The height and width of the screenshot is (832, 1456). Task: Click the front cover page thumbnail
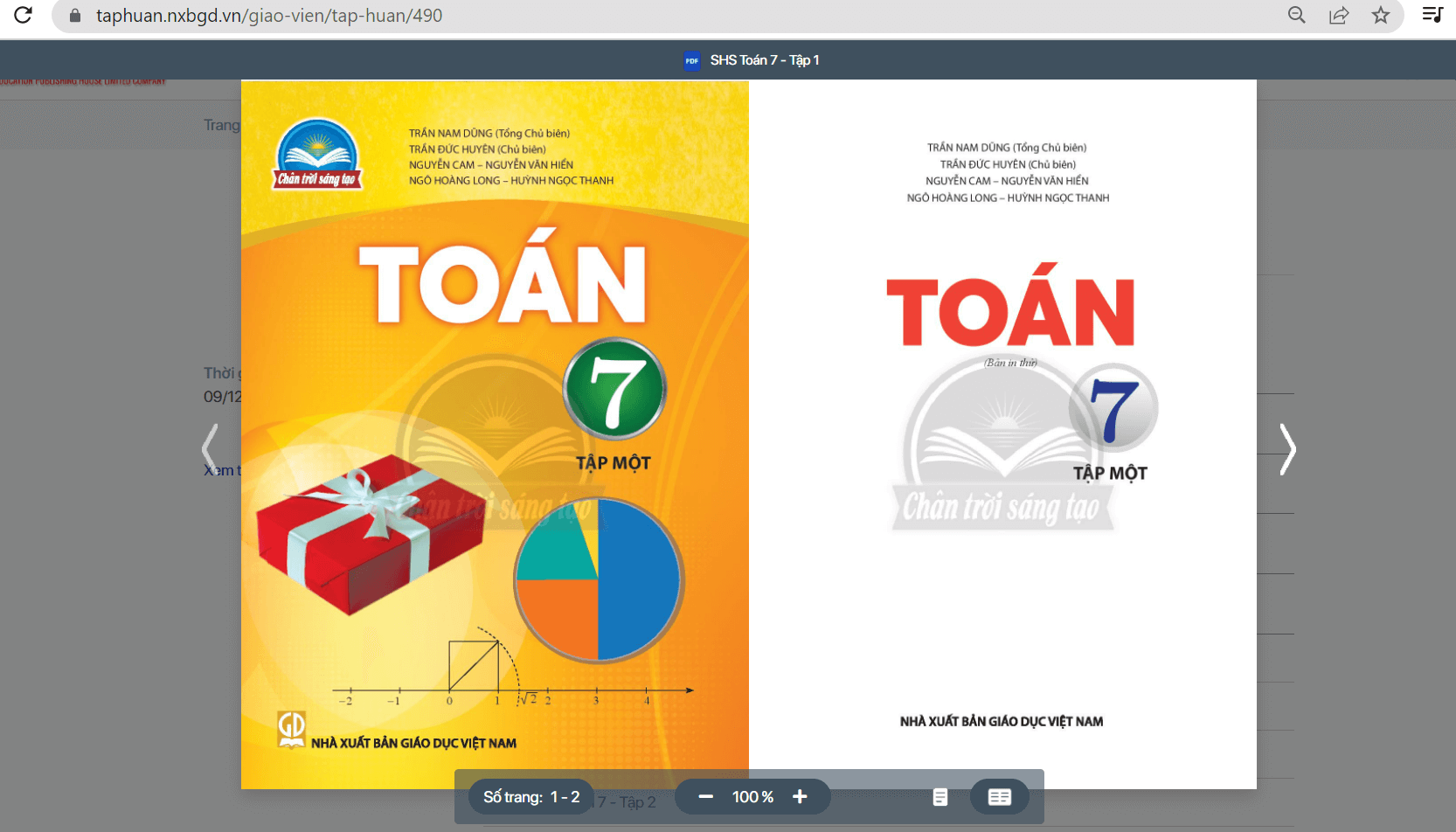point(495,434)
